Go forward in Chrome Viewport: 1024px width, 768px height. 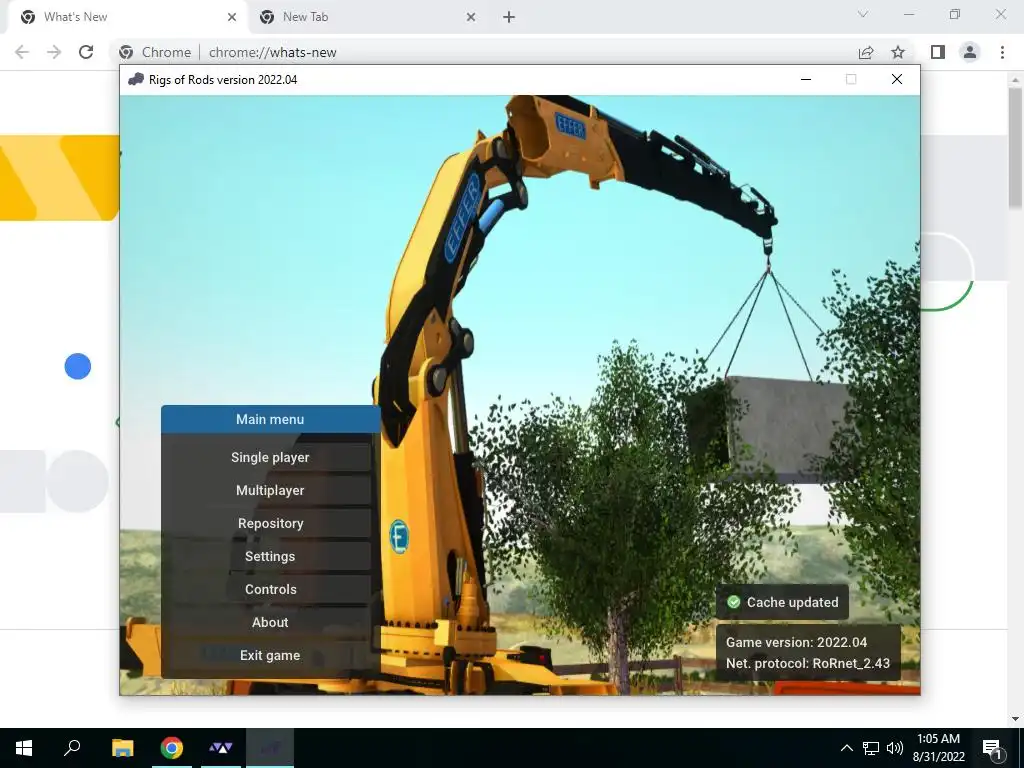tap(54, 52)
